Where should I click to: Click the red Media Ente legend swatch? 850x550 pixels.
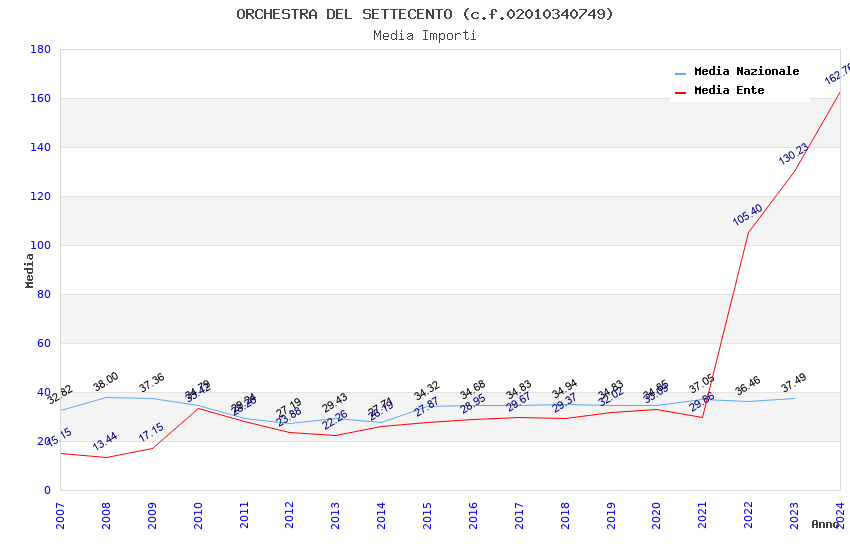[680, 93]
